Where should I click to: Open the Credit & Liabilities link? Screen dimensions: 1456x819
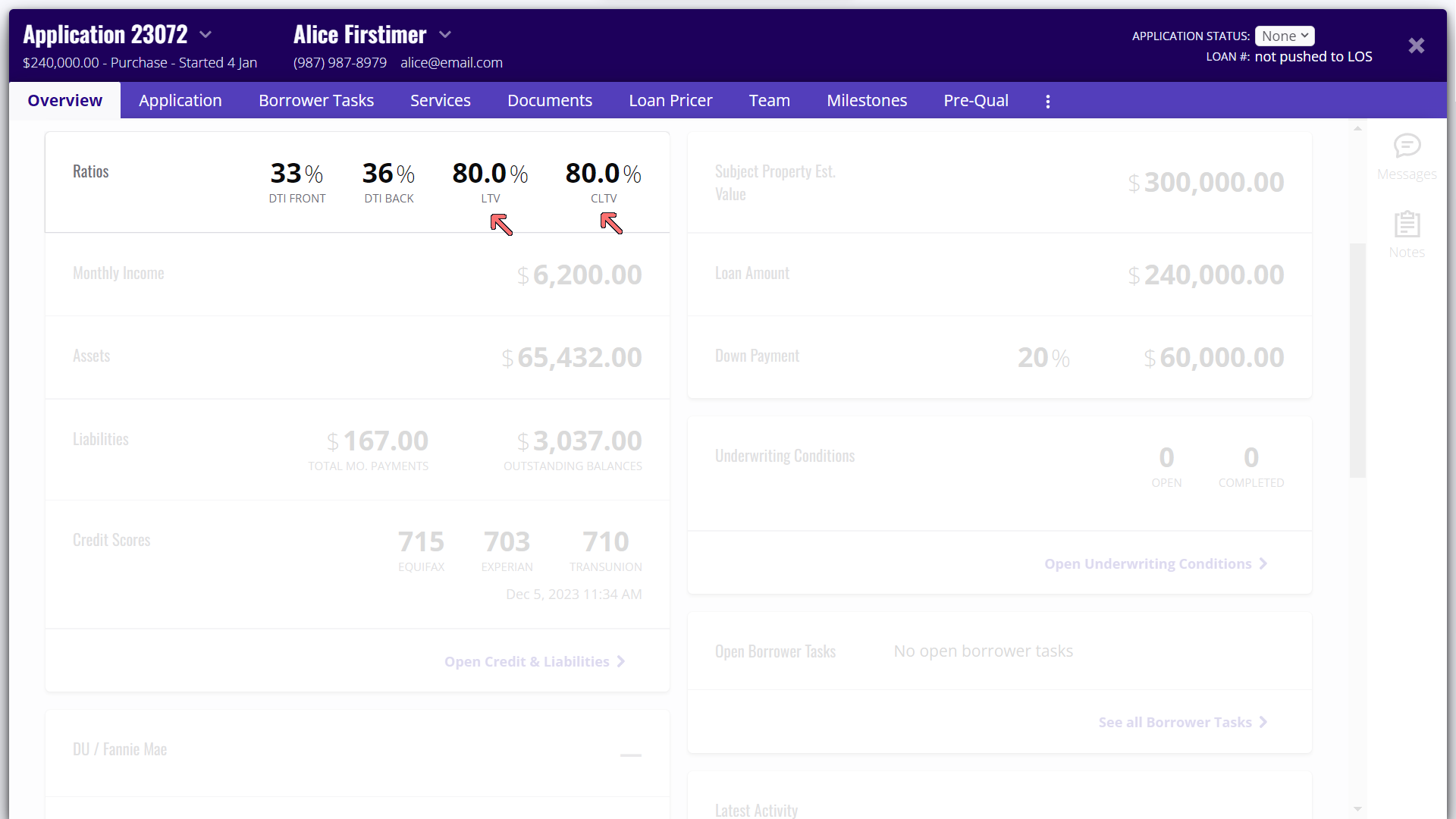(x=526, y=661)
